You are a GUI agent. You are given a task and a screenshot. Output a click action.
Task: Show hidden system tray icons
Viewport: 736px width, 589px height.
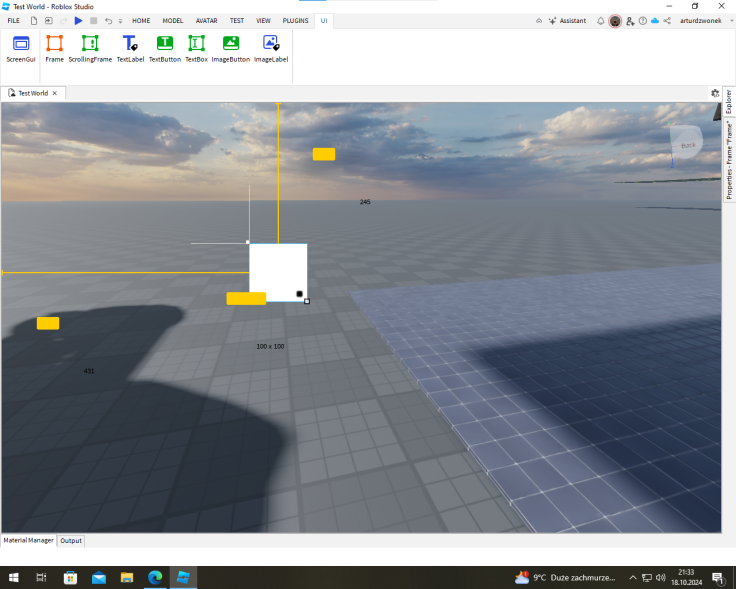(632, 578)
